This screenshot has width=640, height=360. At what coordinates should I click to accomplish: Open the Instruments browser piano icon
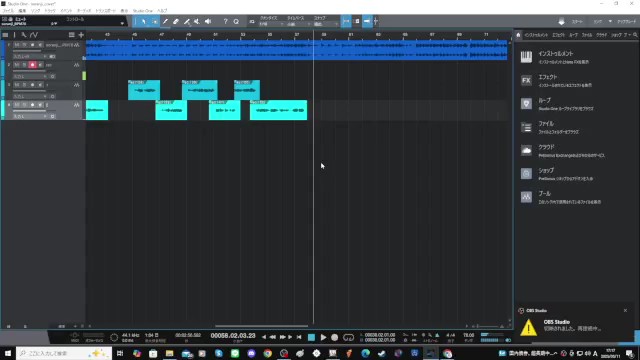click(x=526, y=57)
